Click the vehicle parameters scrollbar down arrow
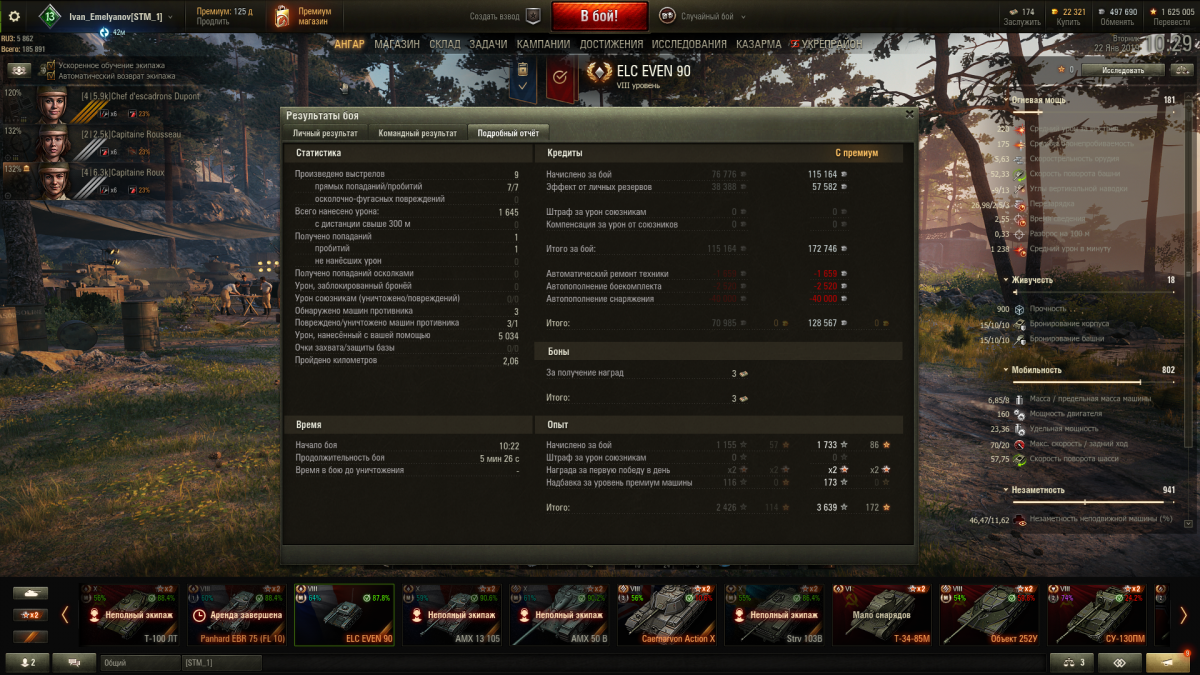 1188,523
